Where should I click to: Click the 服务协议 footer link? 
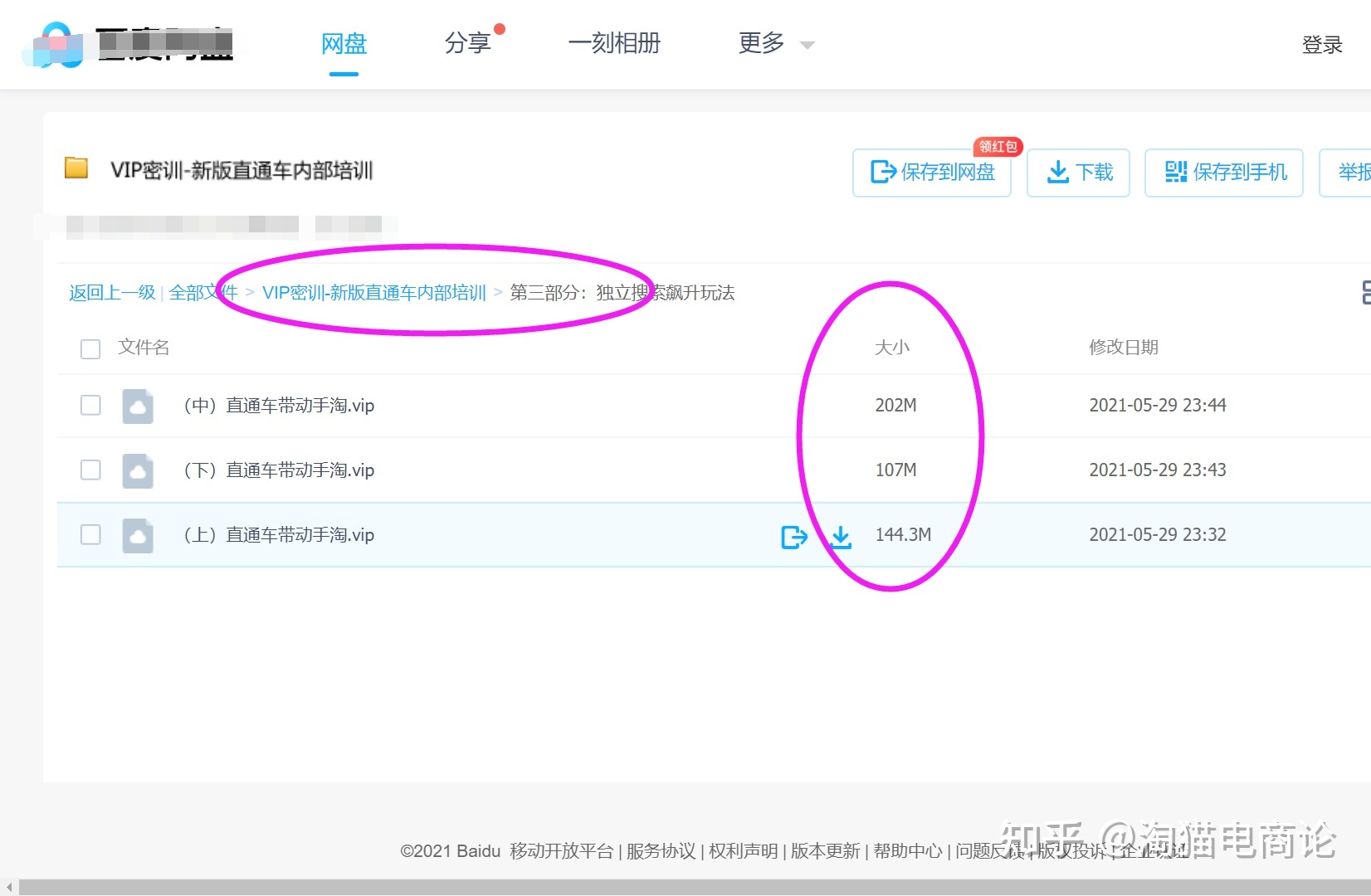[x=661, y=850]
